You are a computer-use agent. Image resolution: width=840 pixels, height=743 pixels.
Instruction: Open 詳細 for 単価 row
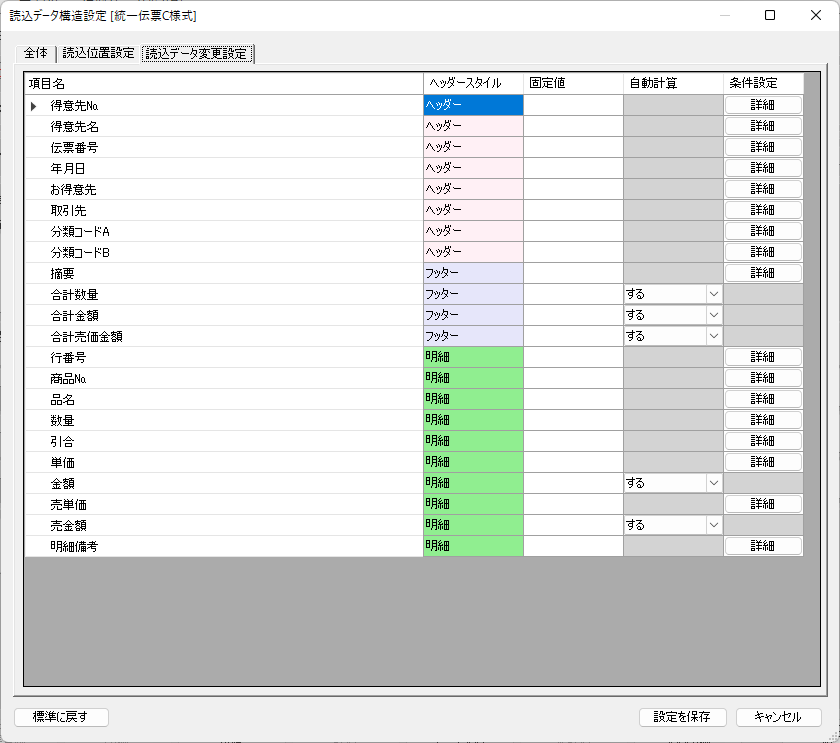tap(763, 462)
